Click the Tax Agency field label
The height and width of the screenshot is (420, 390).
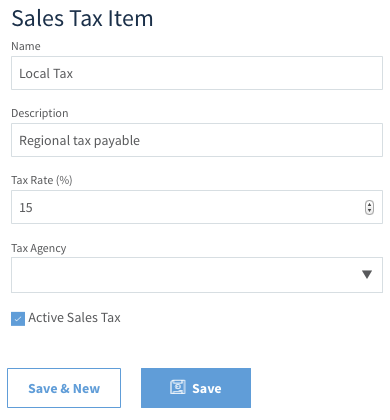point(39,248)
